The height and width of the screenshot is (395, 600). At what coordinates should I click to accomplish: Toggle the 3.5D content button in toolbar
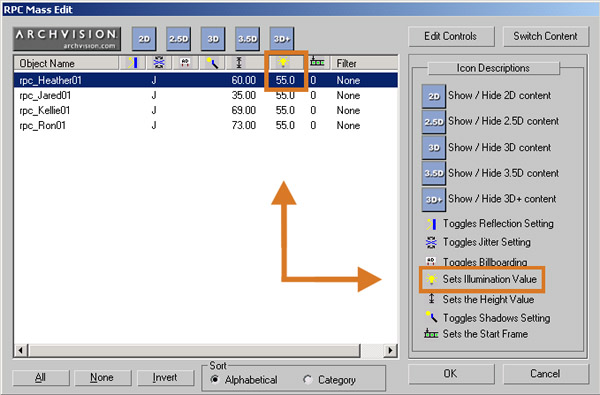pos(248,39)
